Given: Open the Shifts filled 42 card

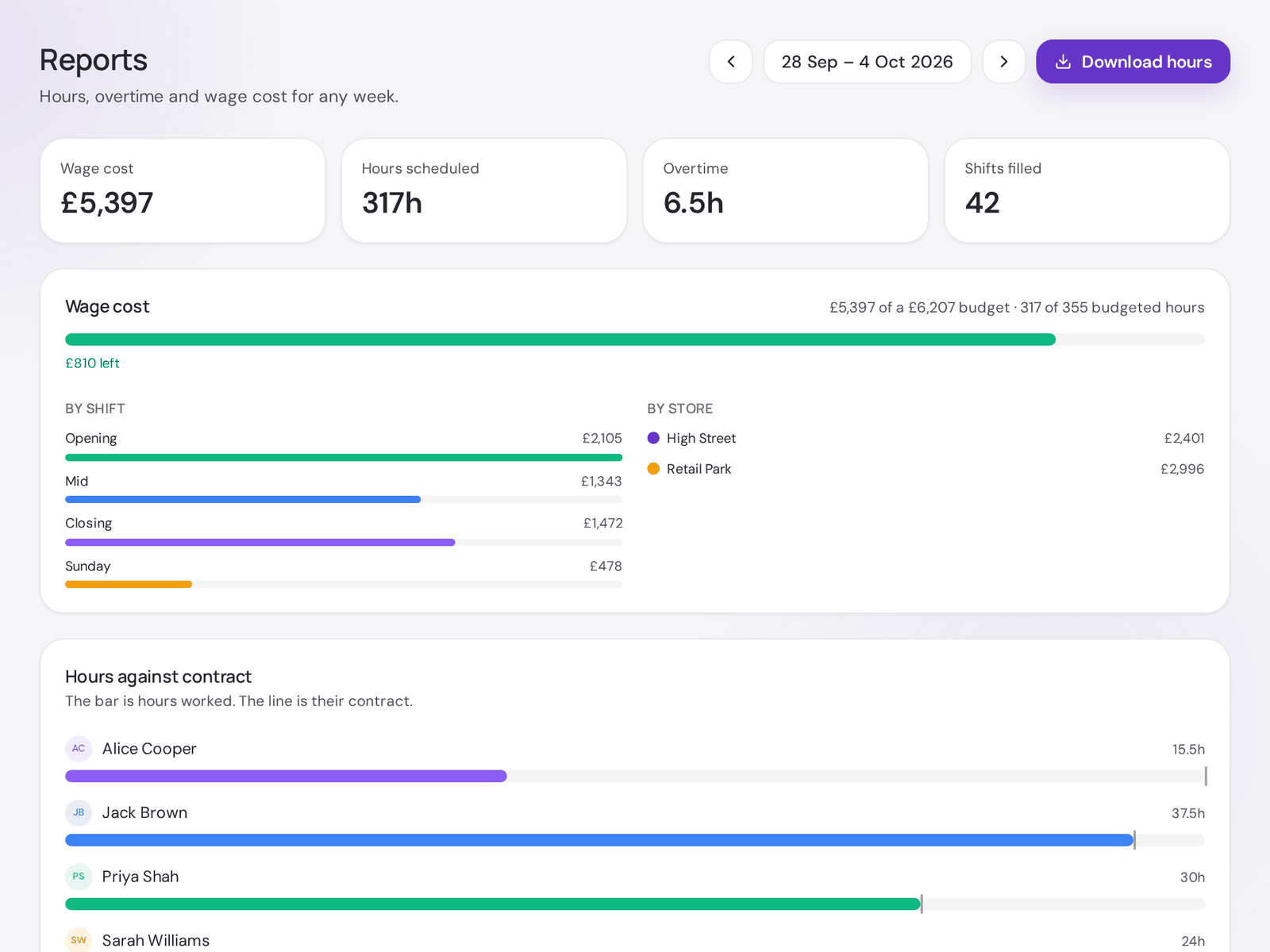Looking at the screenshot, I should pyautogui.click(x=1087, y=190).
